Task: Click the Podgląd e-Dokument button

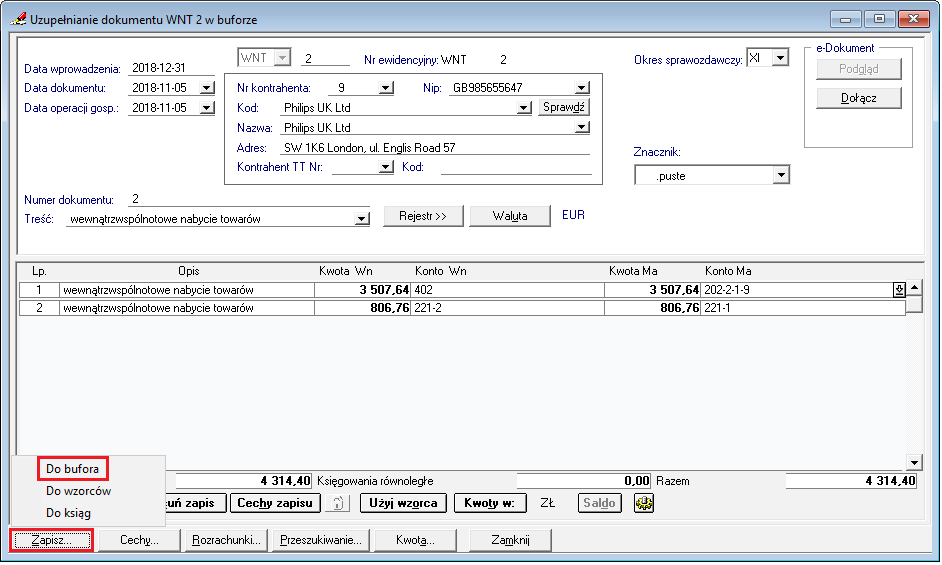Action: [x=858, y=69]
